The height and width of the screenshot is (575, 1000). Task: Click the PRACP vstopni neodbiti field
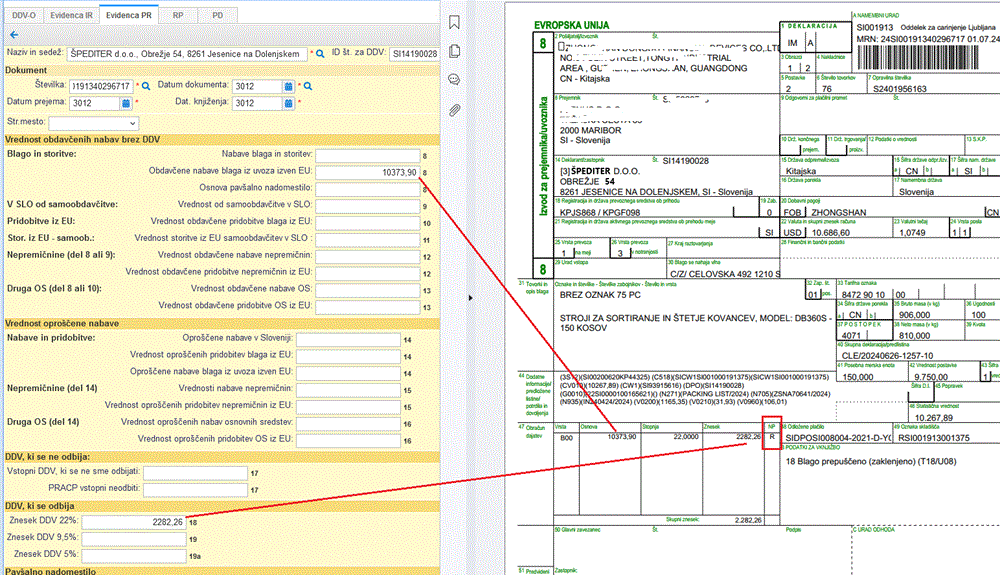[x=195, y=490]
